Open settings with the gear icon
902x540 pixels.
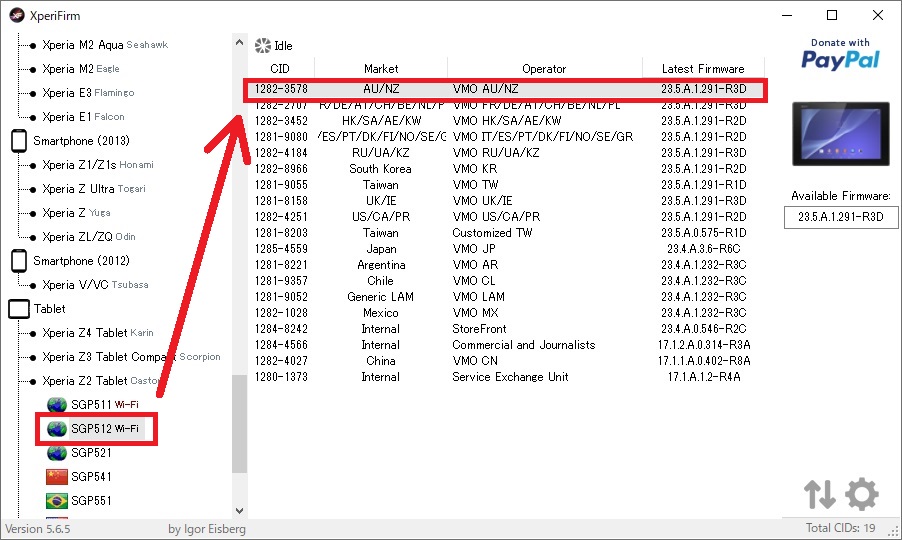(862, 494)
